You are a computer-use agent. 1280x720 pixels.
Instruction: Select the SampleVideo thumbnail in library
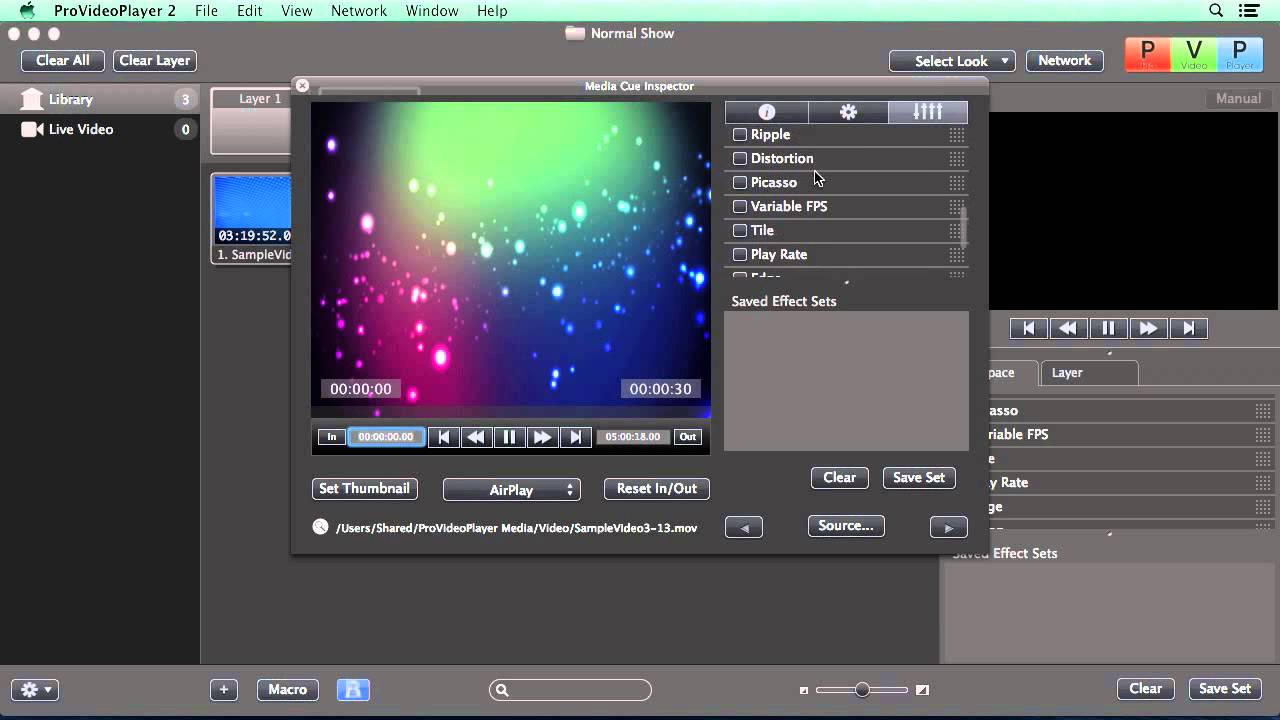(251, 218)
